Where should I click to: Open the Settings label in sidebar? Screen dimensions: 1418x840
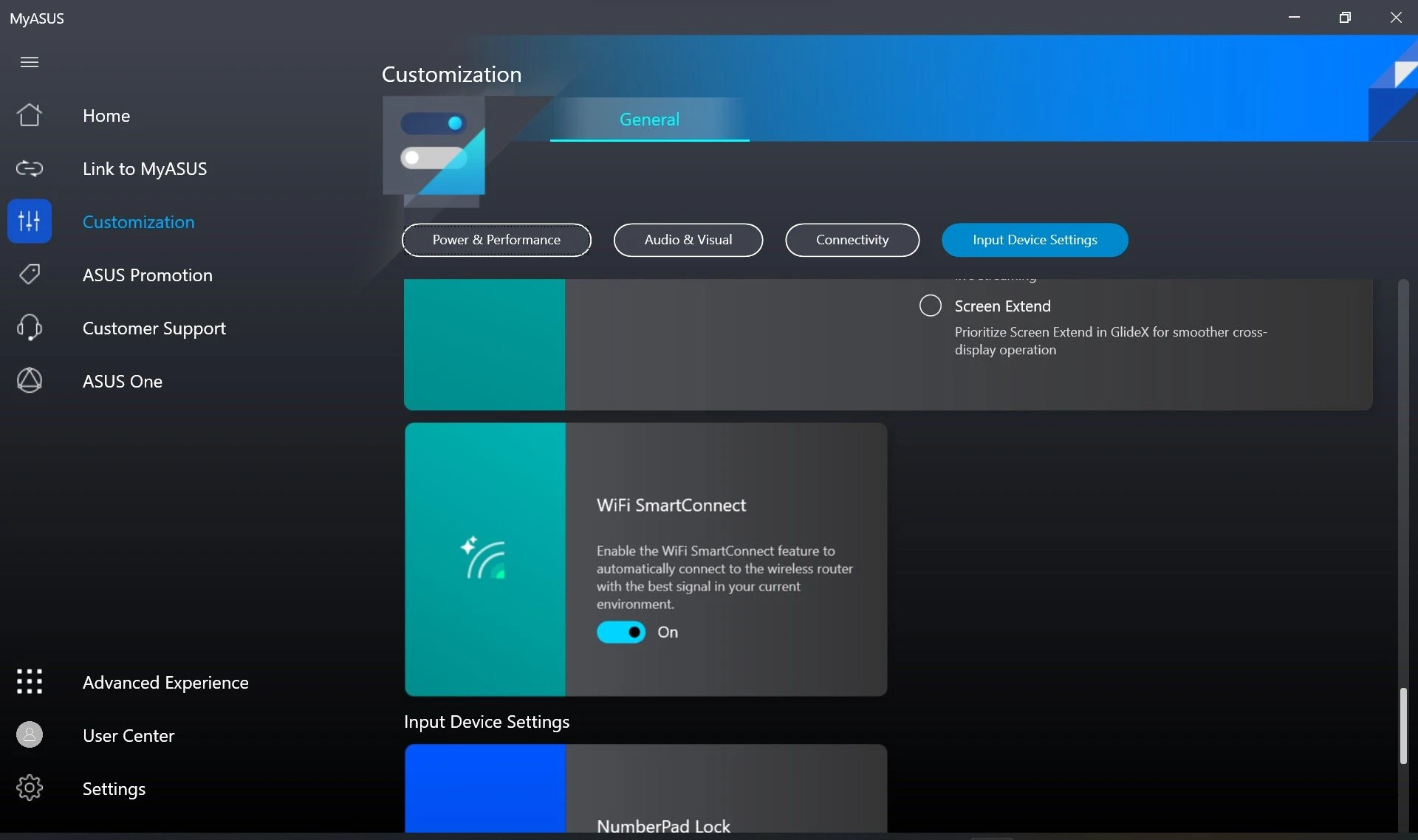click(114, 789)
